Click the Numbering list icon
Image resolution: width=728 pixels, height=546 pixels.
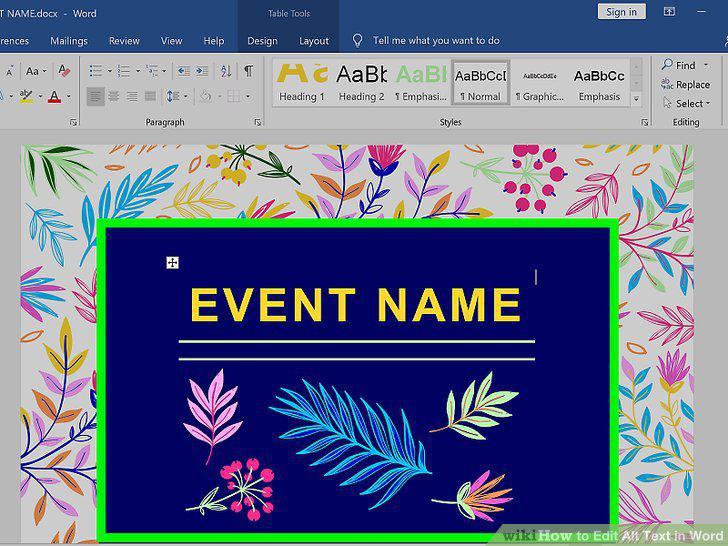[124, 71]
